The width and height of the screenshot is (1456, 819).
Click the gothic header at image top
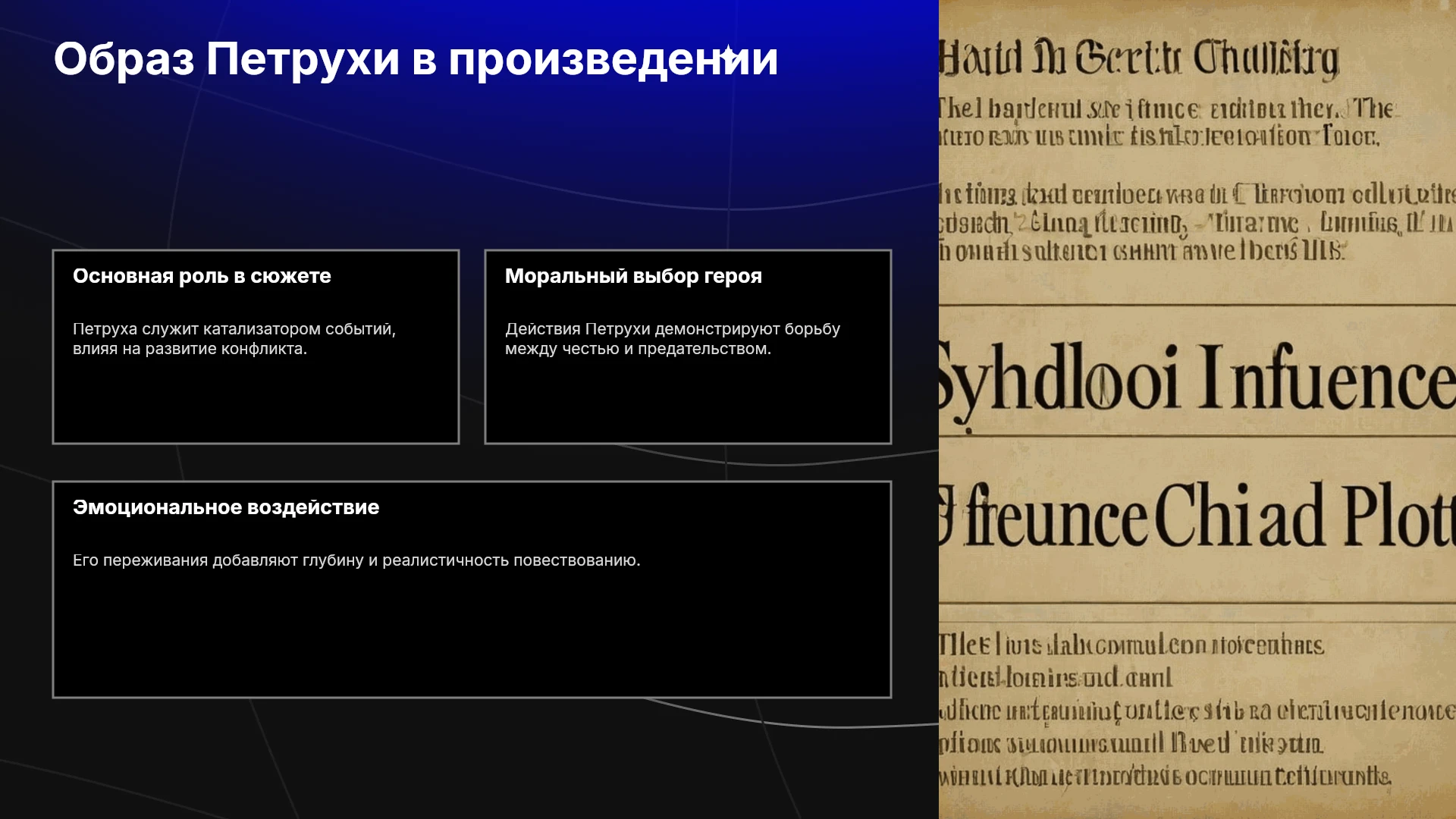pyautogui.click(x=1139, y=57)
